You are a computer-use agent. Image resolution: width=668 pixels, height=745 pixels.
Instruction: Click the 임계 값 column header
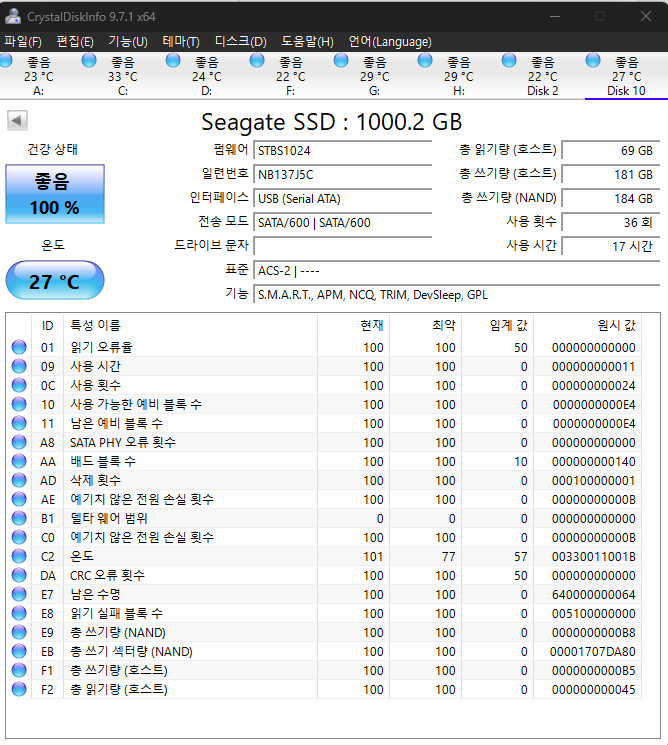[x=497, y=325]
